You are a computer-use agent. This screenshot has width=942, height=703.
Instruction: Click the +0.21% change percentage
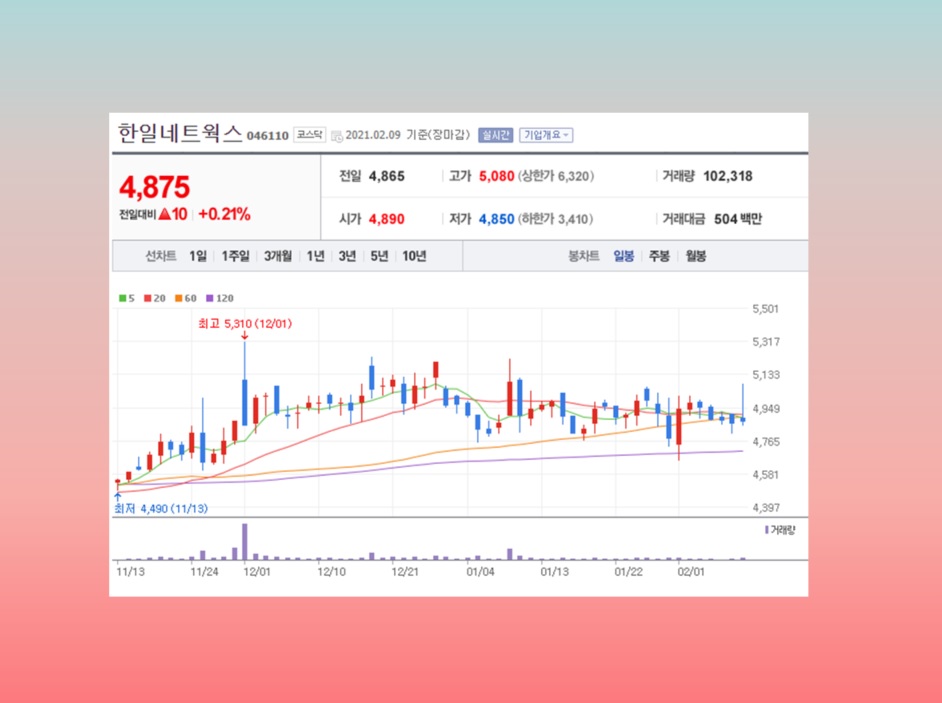click(x=224, y=215)
